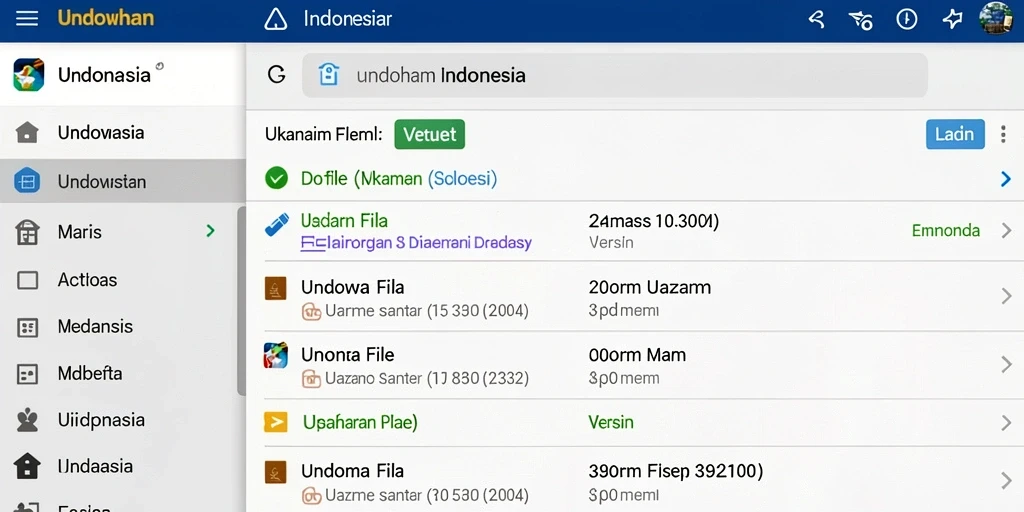Click the yellow arrow icon beside Upaharan Plae)
The height and width of the screenshot is (512, 1024).
click(276, 423)
